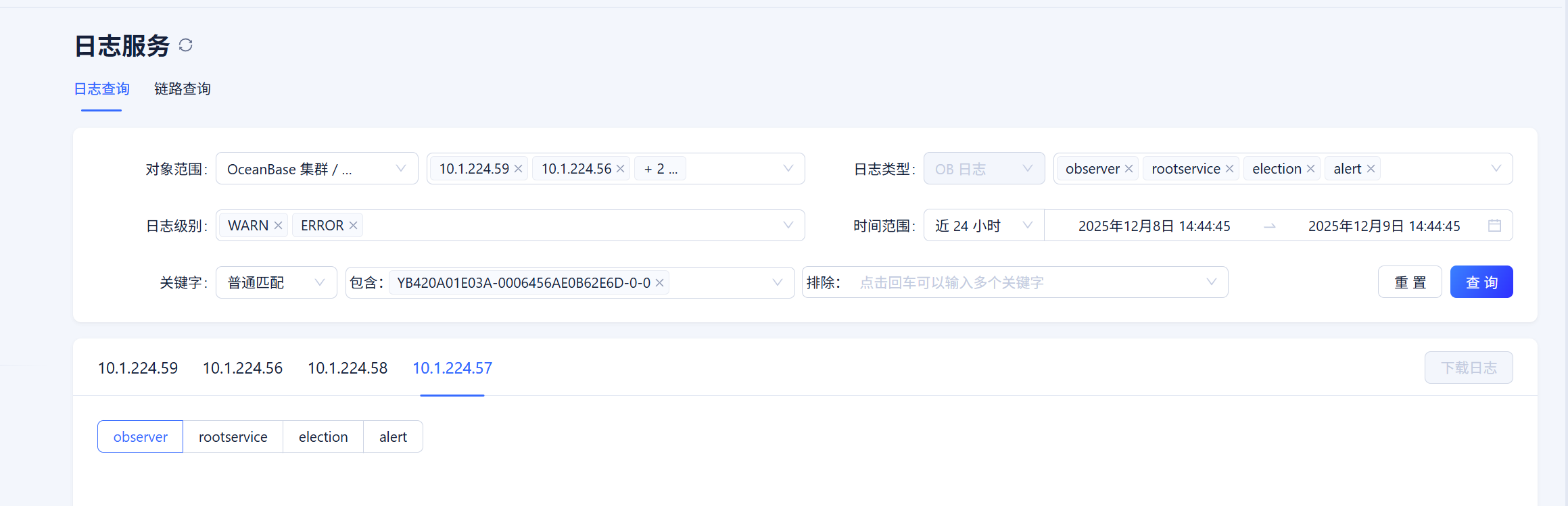1568x506 pixels.
Task: Remove the 10.1.224.56 host tag
Action: tap(621, 169)
